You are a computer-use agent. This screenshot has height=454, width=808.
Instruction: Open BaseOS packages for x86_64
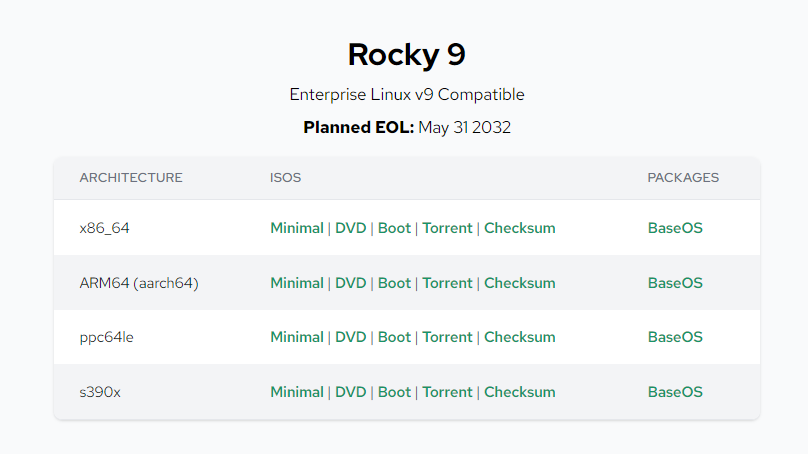click(x=675, y=228)
